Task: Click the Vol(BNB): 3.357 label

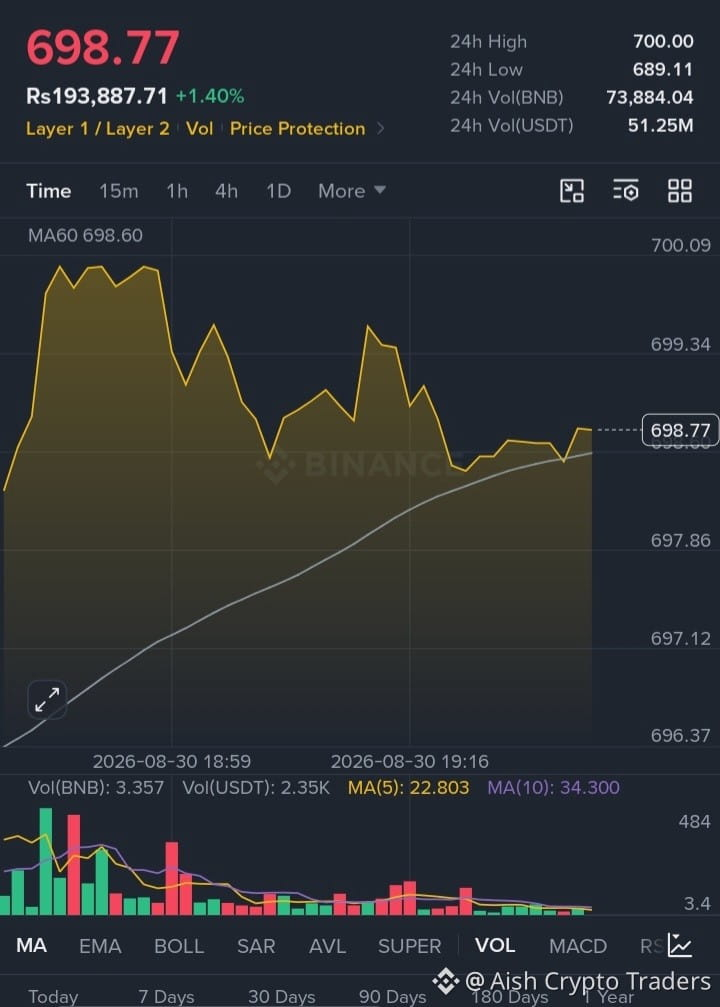Action: tap(96, 787)
